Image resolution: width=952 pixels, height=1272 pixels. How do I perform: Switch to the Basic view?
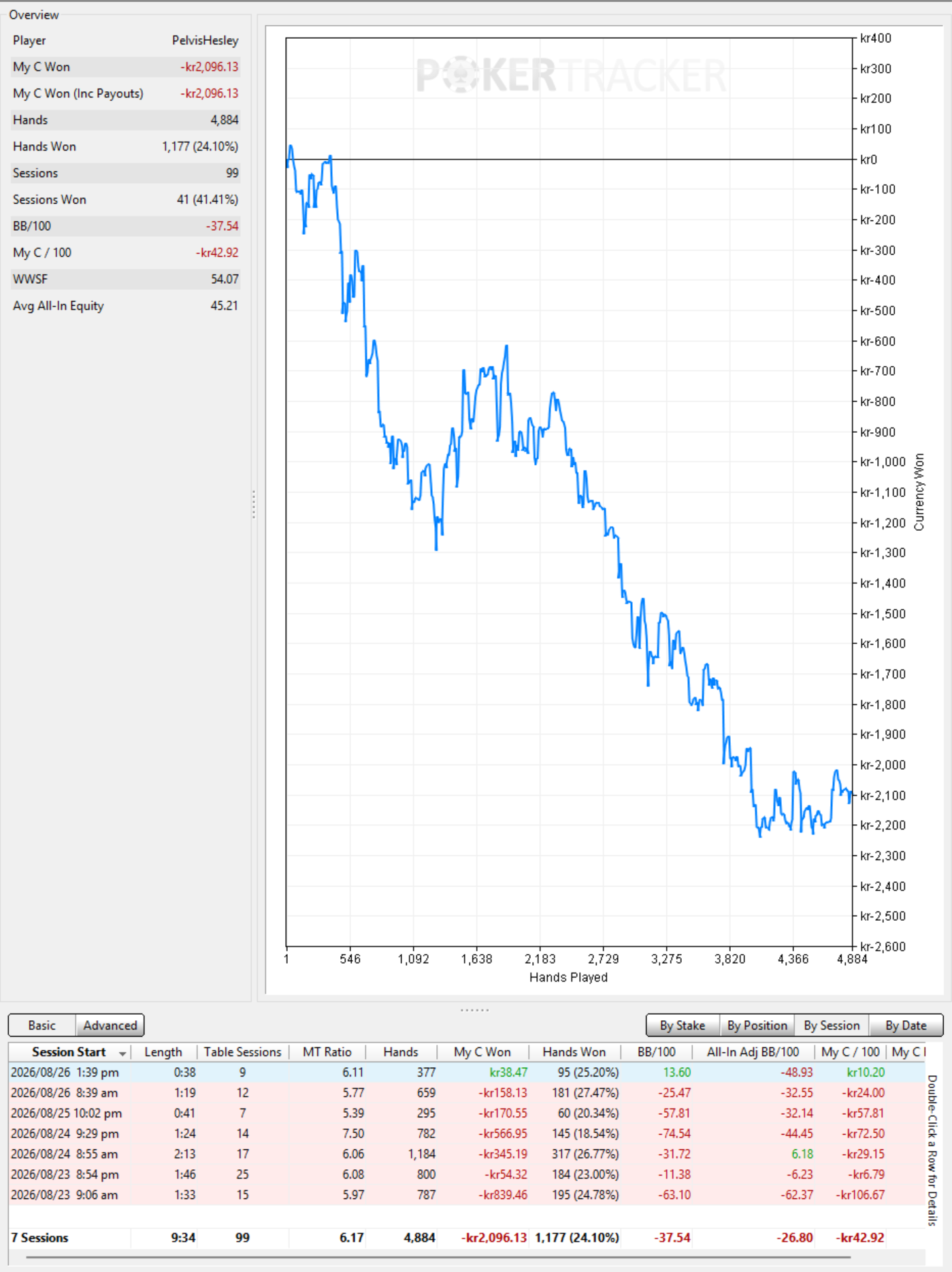pos(42,1026)
